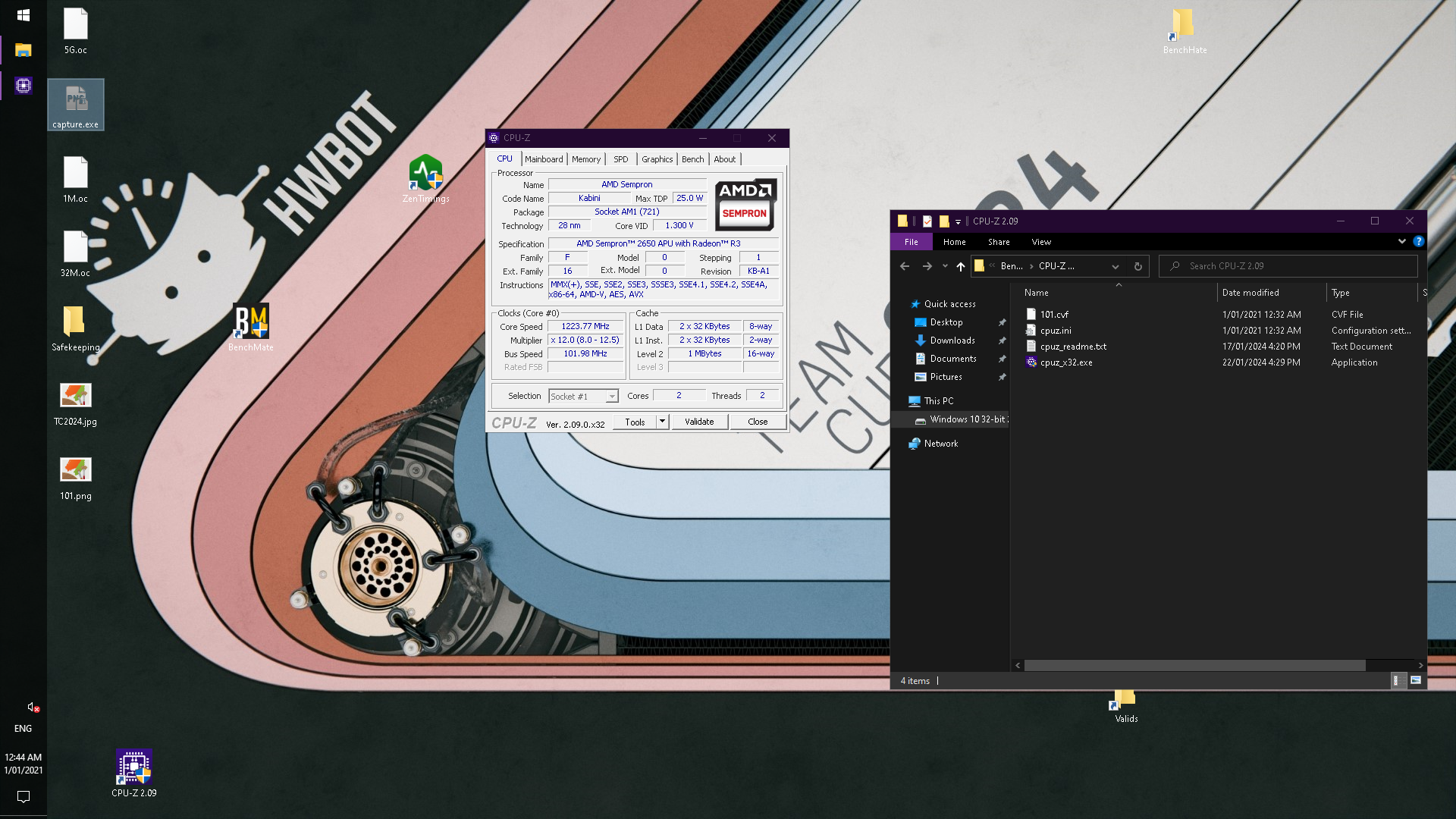The image size is (1456, 819).
Task: Select the capture.exe desktop icon
Action: point(75,105)
